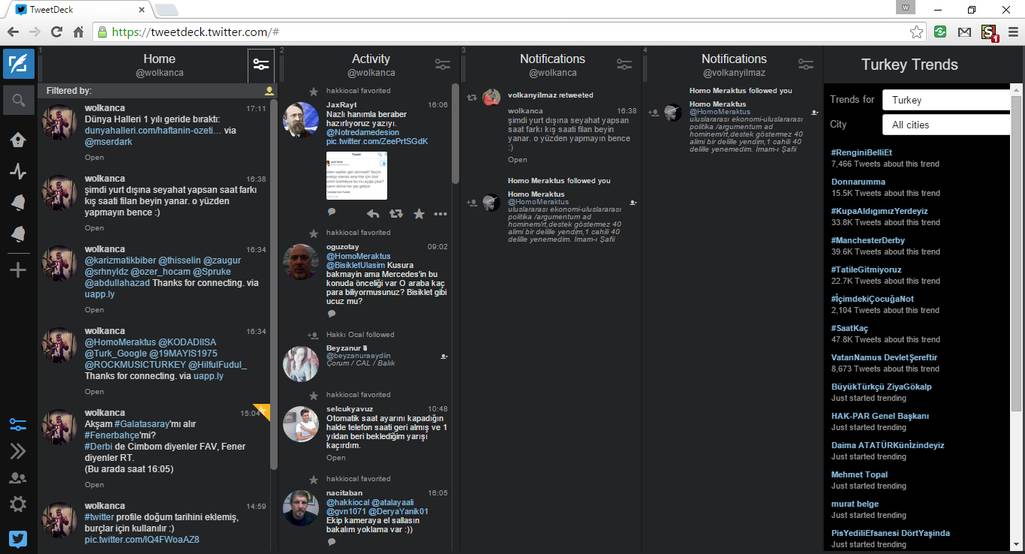Select the TweetDeck browser tab
Image resolution: width=1025 pixels, height=554 pixels.
(80, 10)
